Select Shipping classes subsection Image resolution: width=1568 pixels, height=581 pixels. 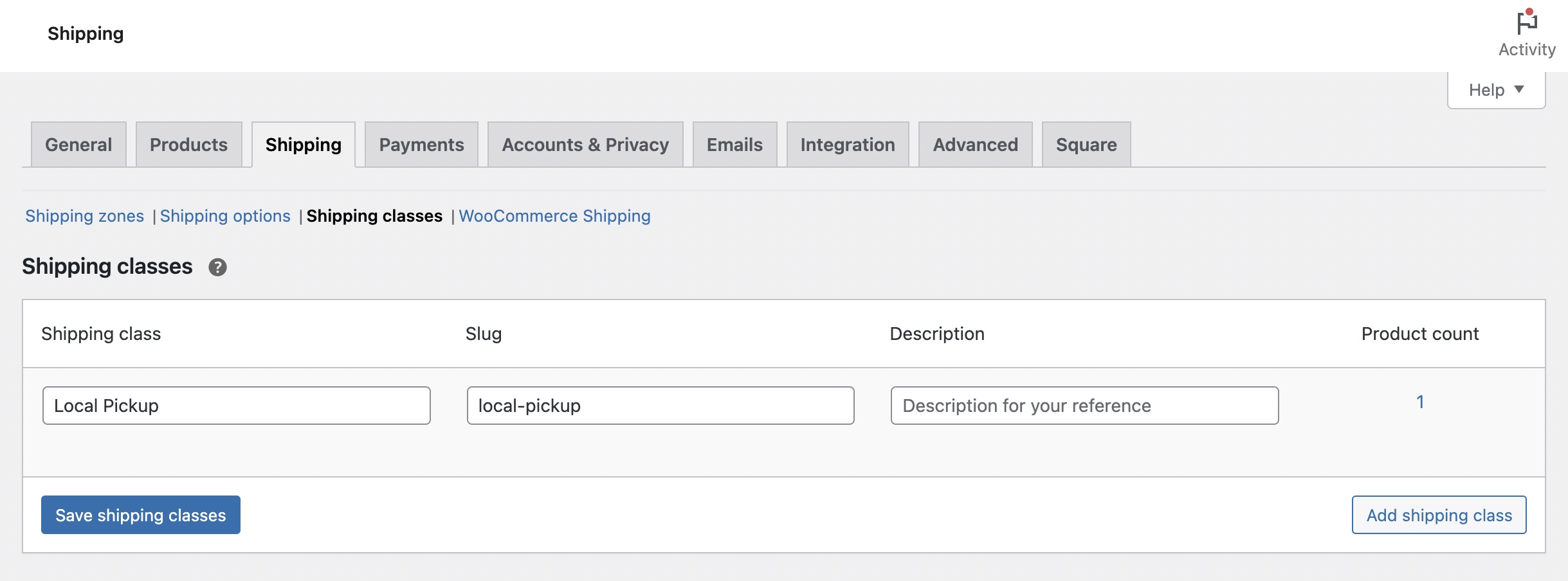click(x=374, y=216)
